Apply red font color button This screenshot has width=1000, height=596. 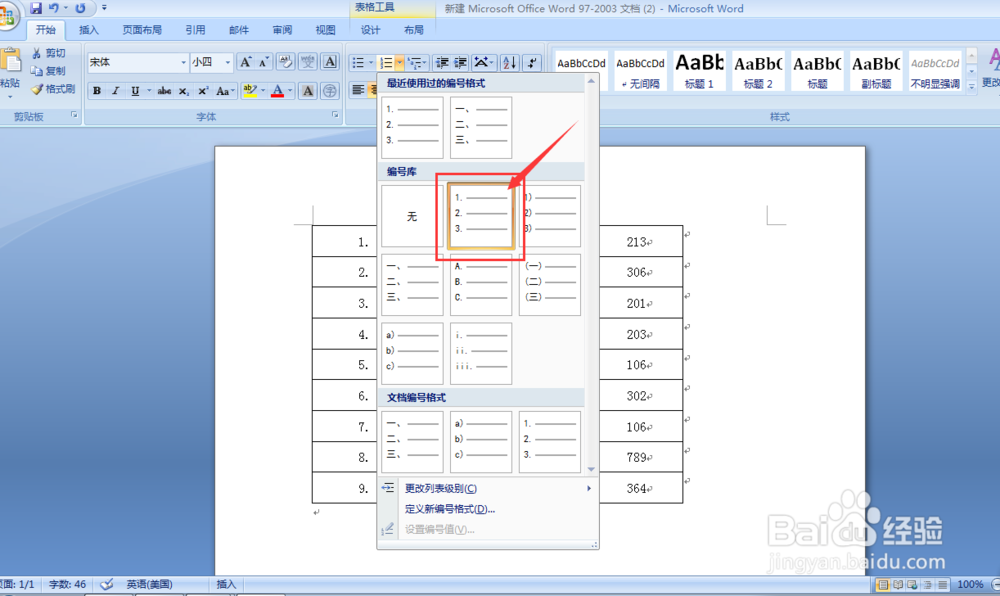click(277, 91)
